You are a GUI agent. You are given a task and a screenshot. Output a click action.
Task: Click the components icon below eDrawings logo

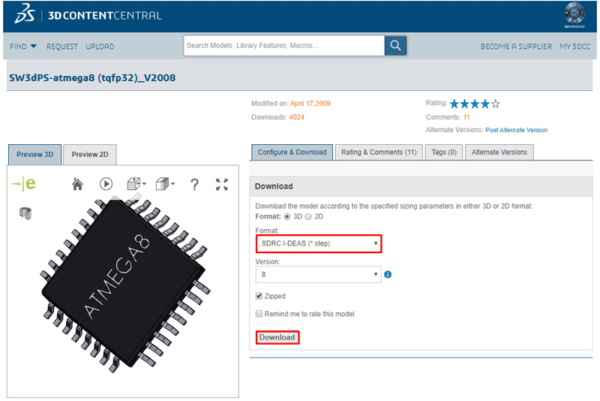(25, 213)
